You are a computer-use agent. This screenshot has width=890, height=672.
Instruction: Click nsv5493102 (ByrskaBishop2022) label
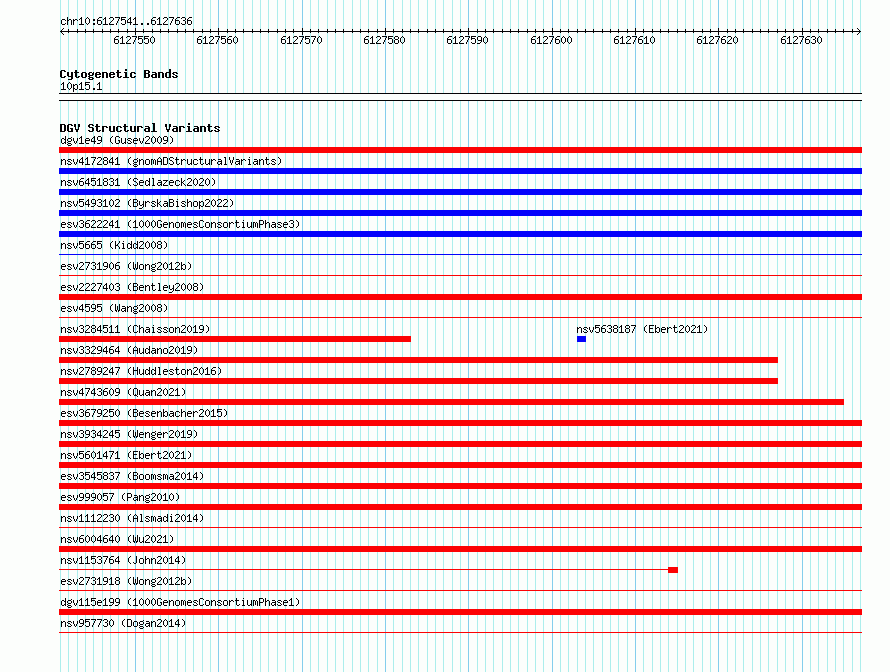point(147,203)
